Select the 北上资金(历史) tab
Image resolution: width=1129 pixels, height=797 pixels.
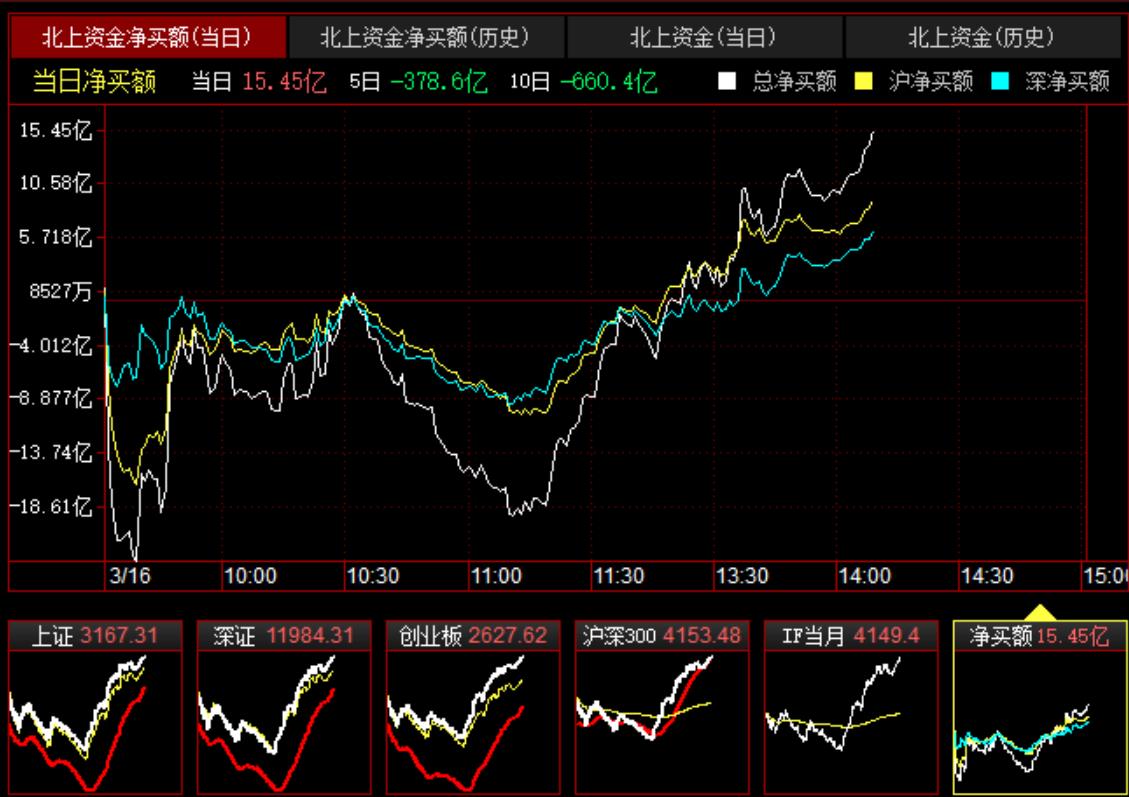click(x=984, y=33)
